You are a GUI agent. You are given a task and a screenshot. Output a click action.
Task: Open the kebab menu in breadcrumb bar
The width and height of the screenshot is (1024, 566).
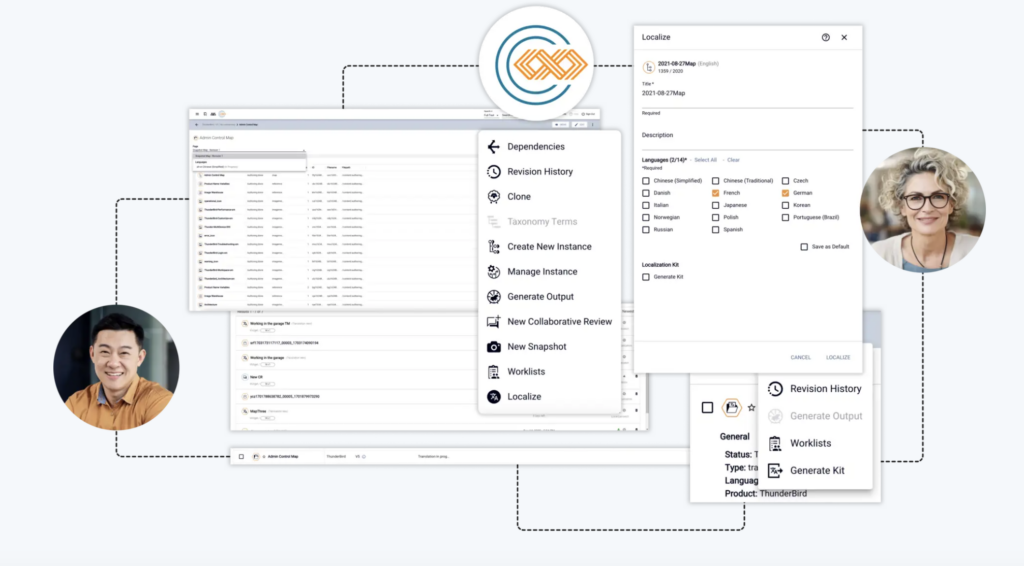point(593,125)
